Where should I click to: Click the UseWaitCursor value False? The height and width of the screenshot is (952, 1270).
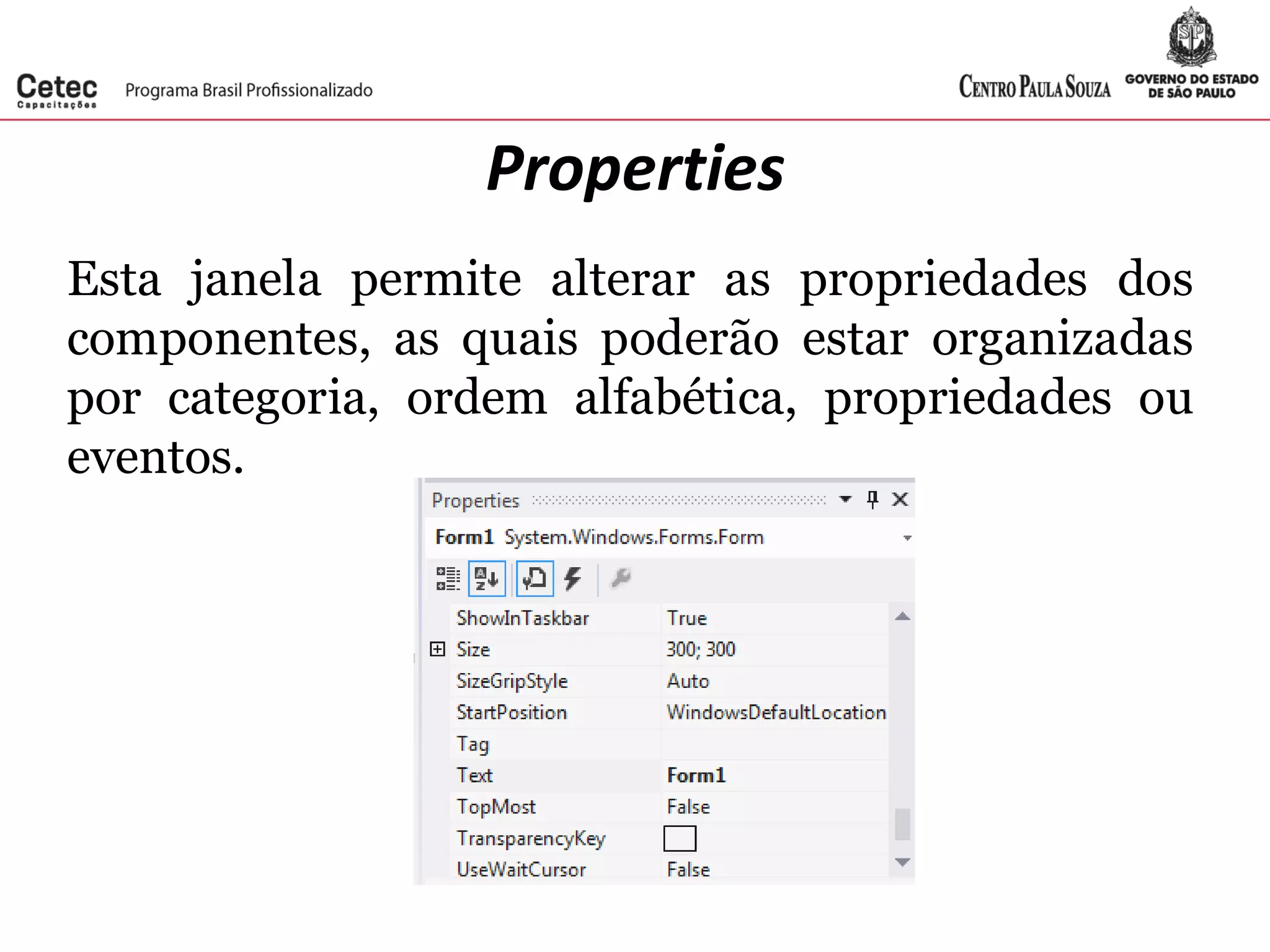click(x=688, y=870)
